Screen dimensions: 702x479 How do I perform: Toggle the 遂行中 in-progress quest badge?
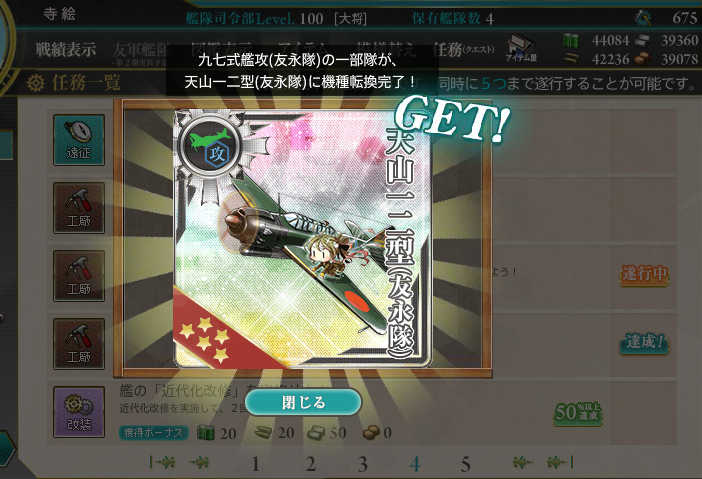(x=644, y=274)
